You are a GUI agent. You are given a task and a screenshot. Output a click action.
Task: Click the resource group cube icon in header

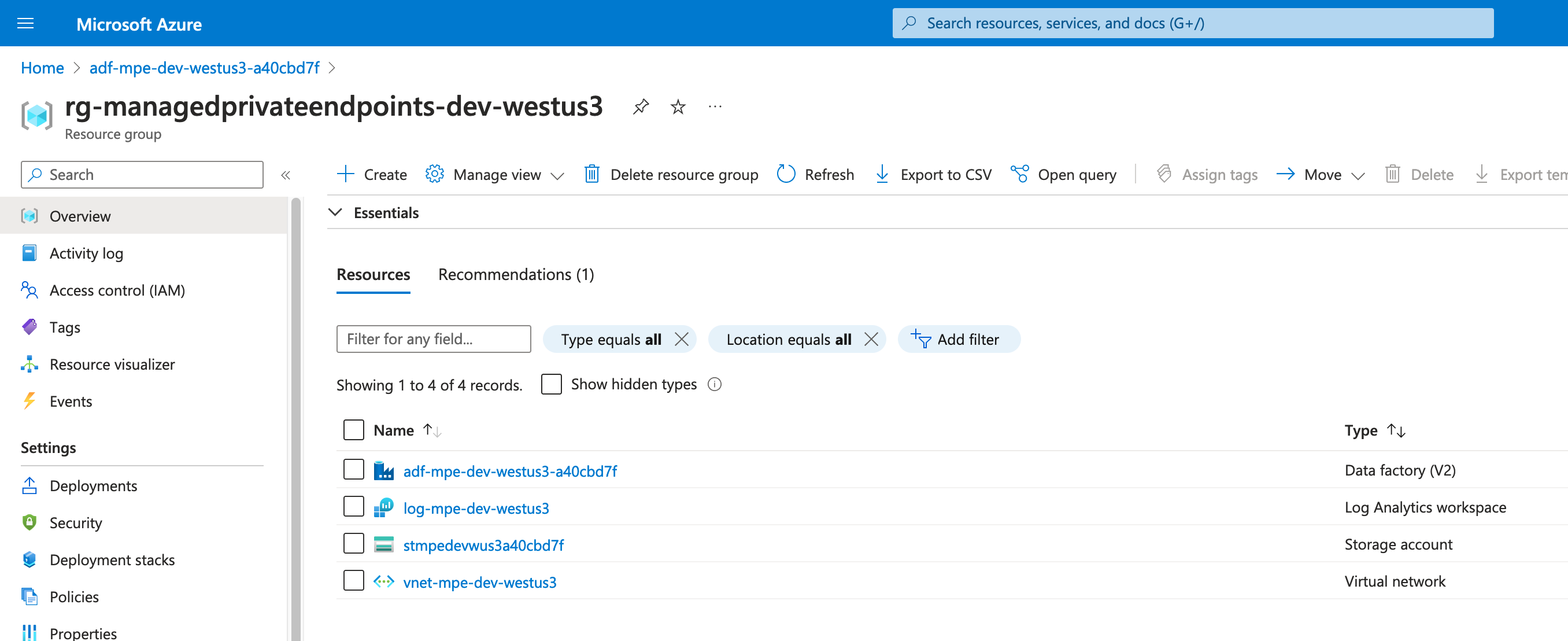click(36, 116)
